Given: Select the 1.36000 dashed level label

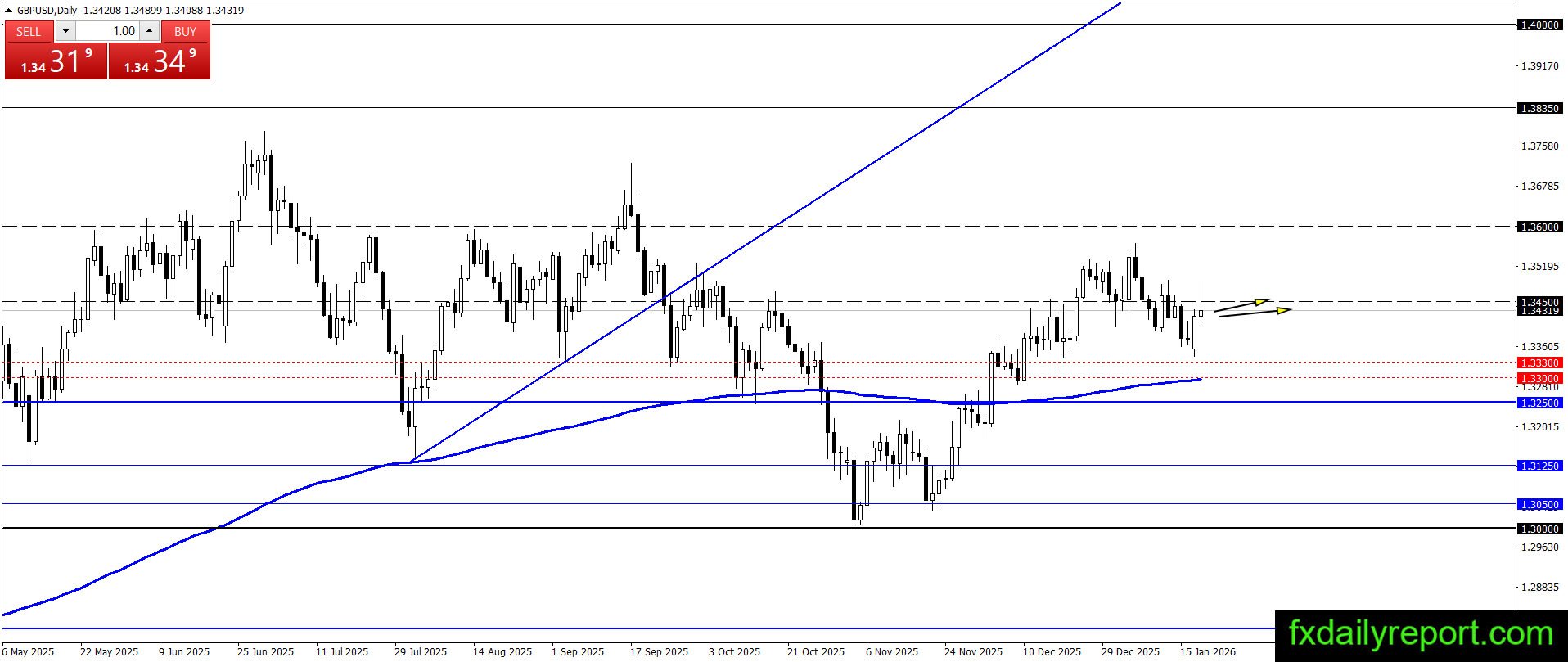Looking at the screenshot, I should click(x=1540, y=227).
